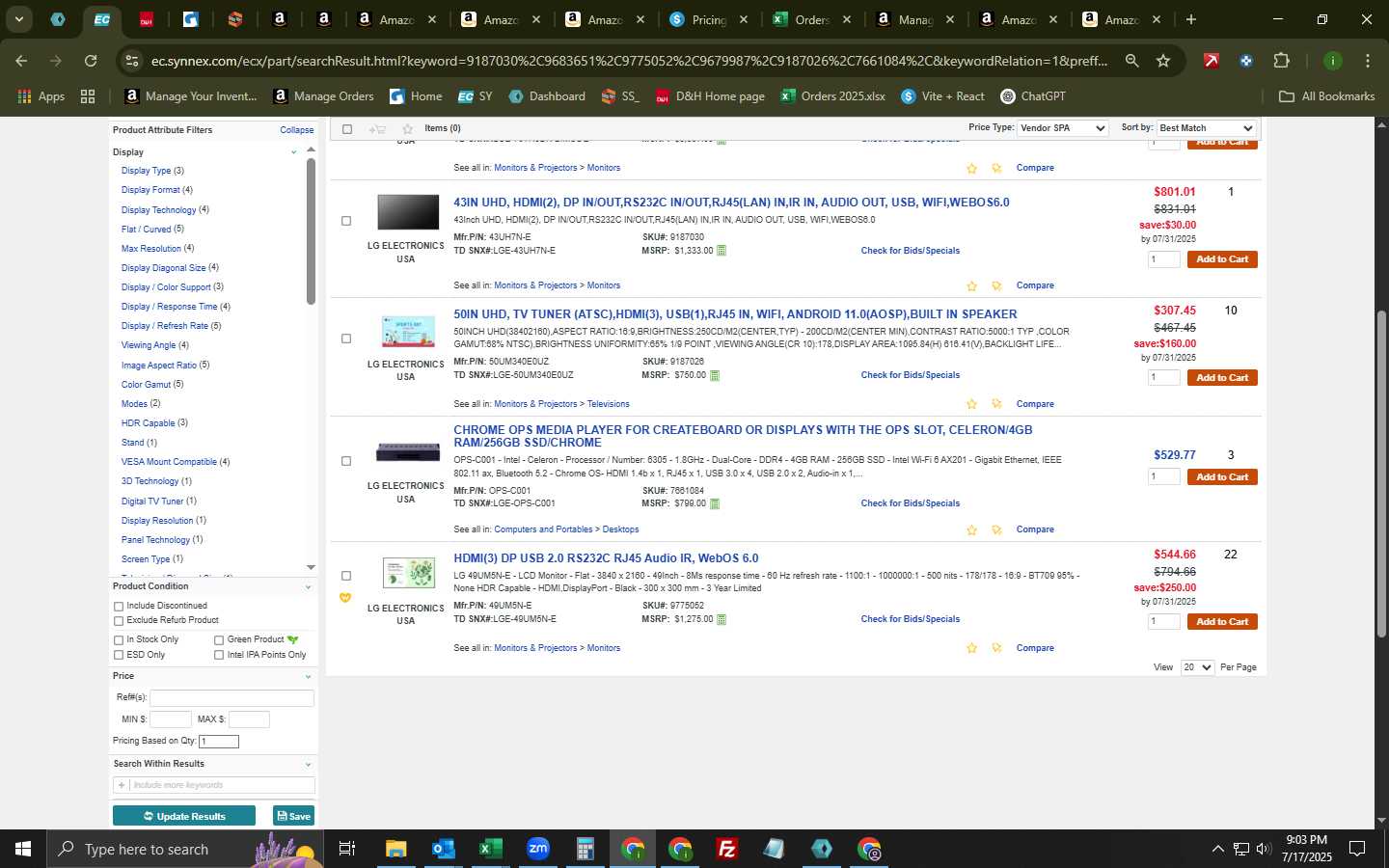Tick select-all checkbox in Items toolbar
This screenshot has height=868, width=1389.
347,129
